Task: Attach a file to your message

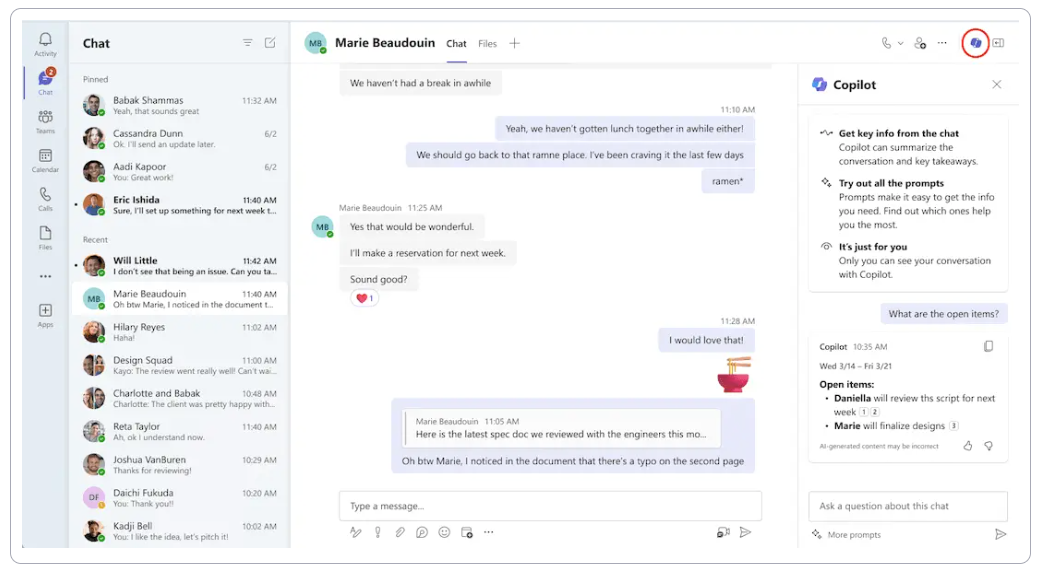Action: (400, 532)
